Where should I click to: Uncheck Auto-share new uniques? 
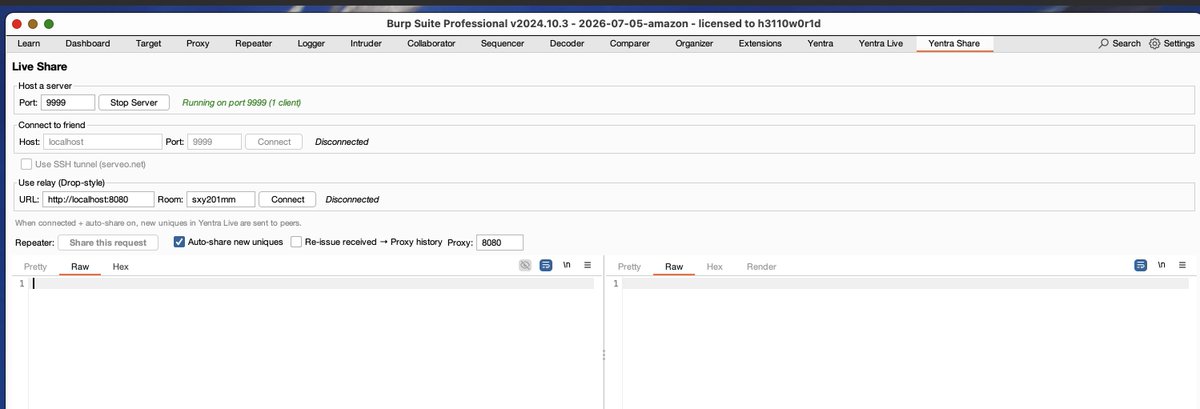pos(179,242)
